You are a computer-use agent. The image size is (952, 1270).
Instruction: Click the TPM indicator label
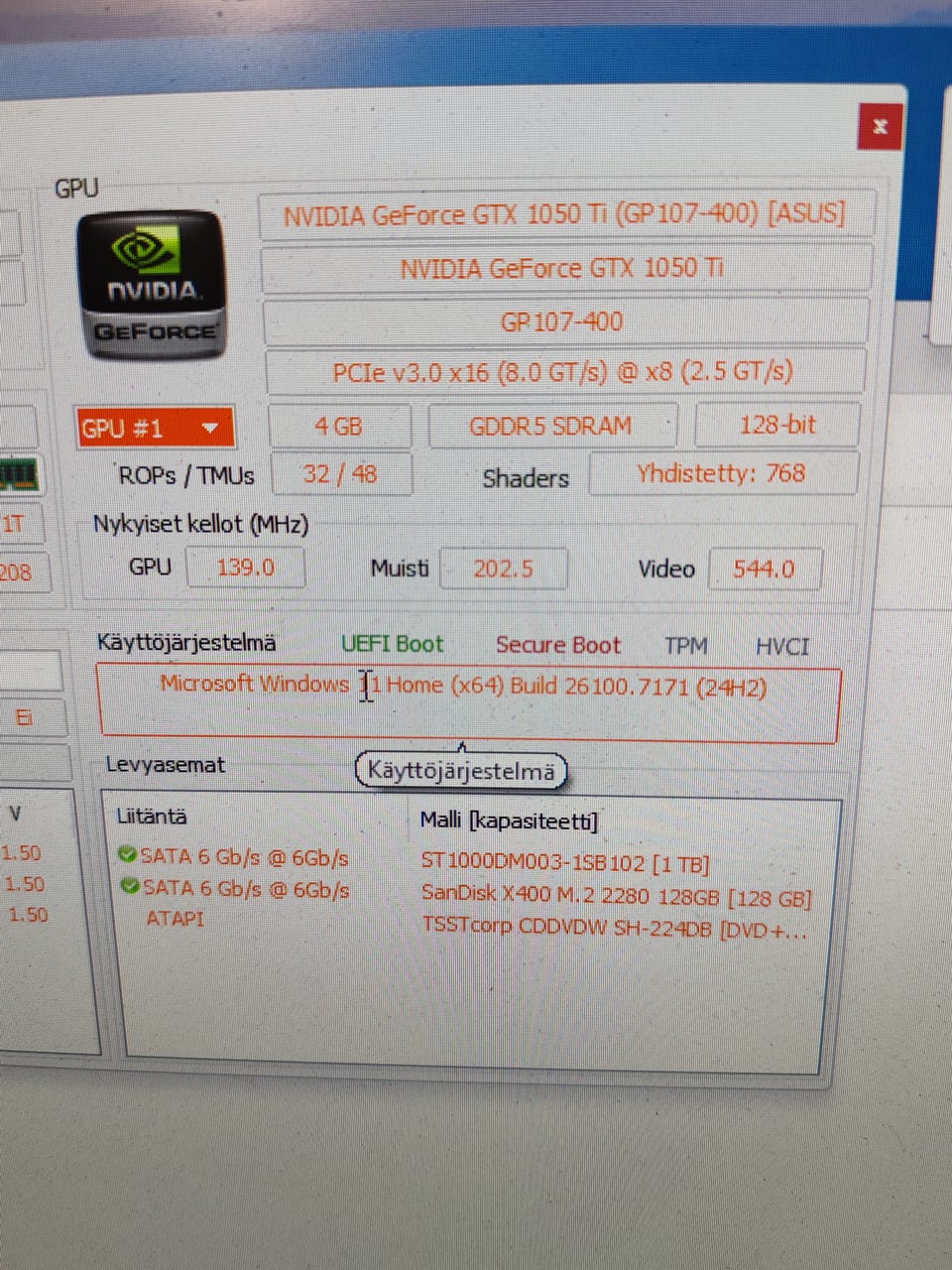point(686,646)
